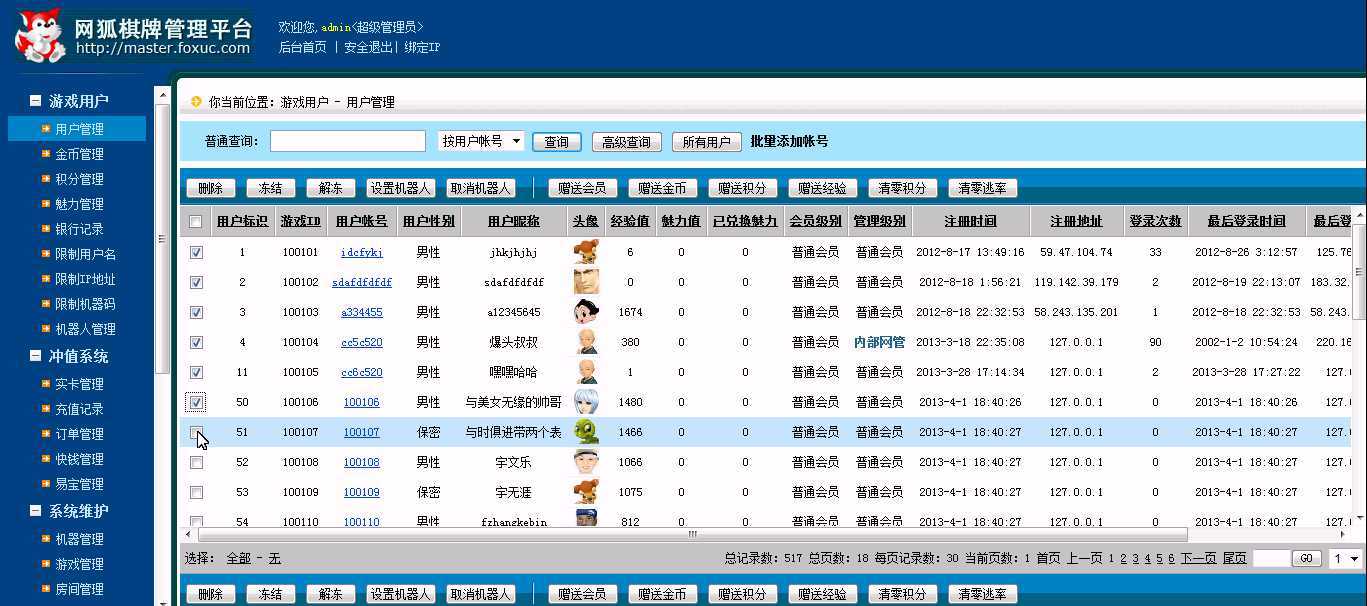This screenshot has width=1367, height=606.
Task: Uncheck the checkbox for user 100101
Action: tap(196, 252)
